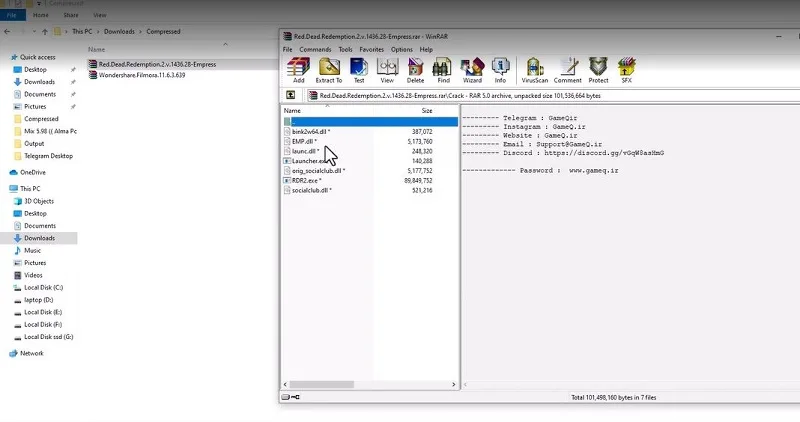The image size is (800, 422).
Task: Click the Add toolbar icon in WinRAR
Action: 298,70
